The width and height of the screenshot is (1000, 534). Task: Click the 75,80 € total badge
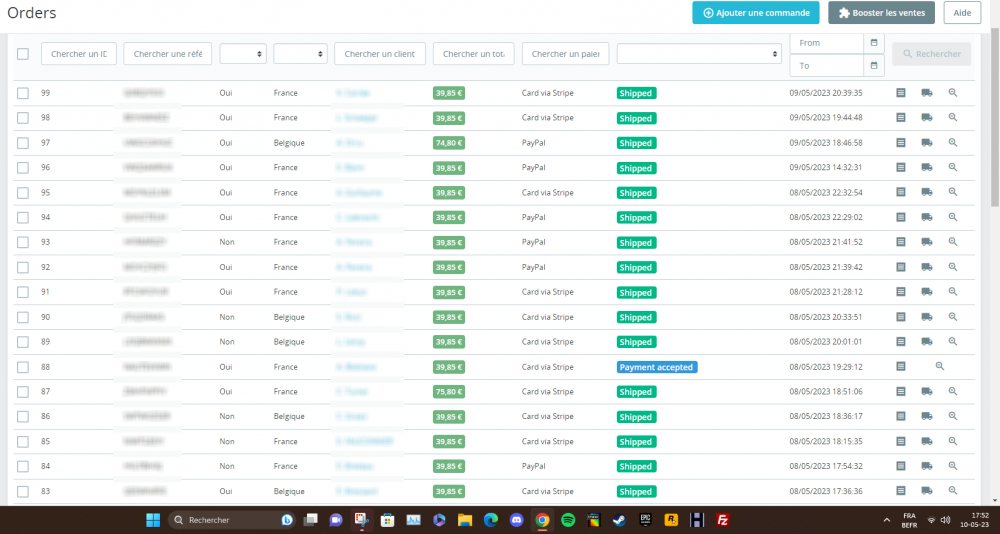coord(449,392)
